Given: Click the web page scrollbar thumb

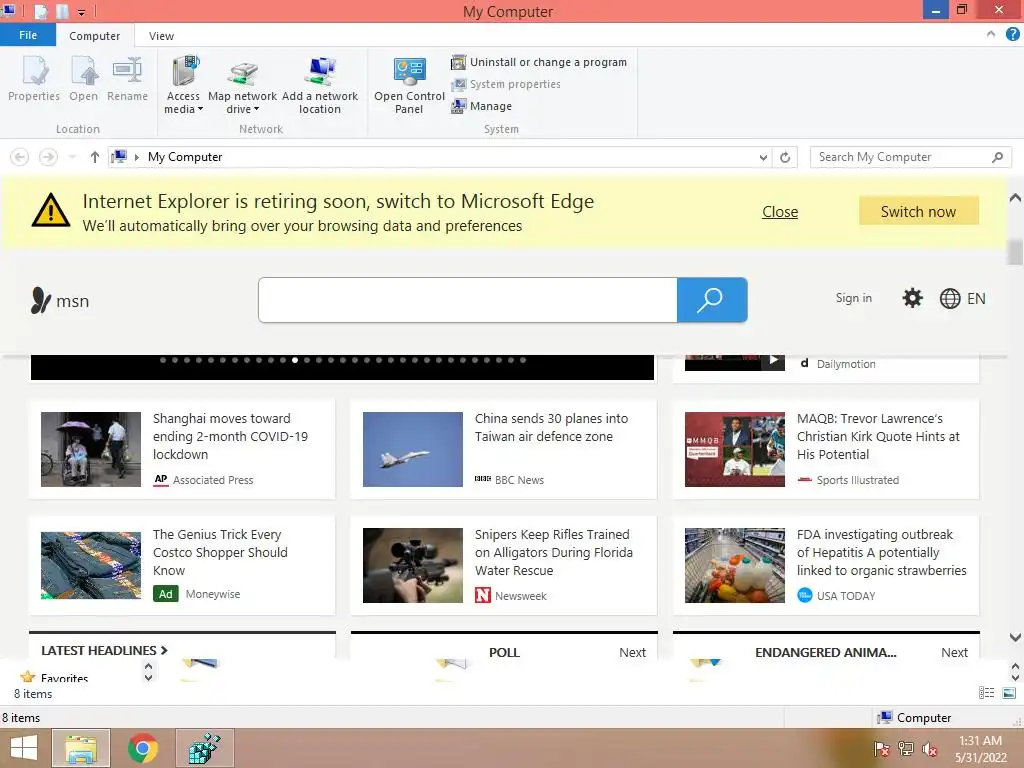Looking at the screenshot, I should (x=1015, y=253).
